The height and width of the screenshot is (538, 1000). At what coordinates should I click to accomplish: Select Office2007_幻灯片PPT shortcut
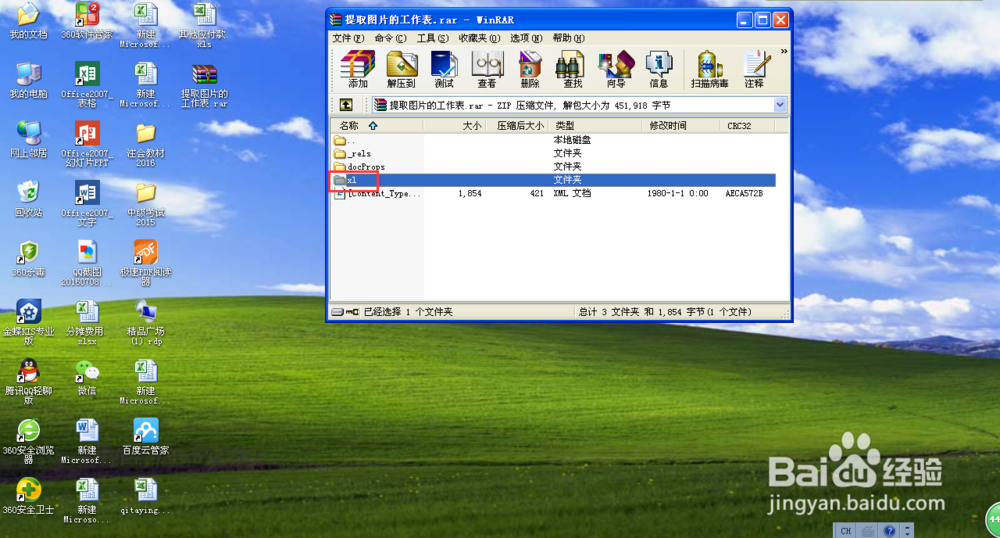(87, 144)
